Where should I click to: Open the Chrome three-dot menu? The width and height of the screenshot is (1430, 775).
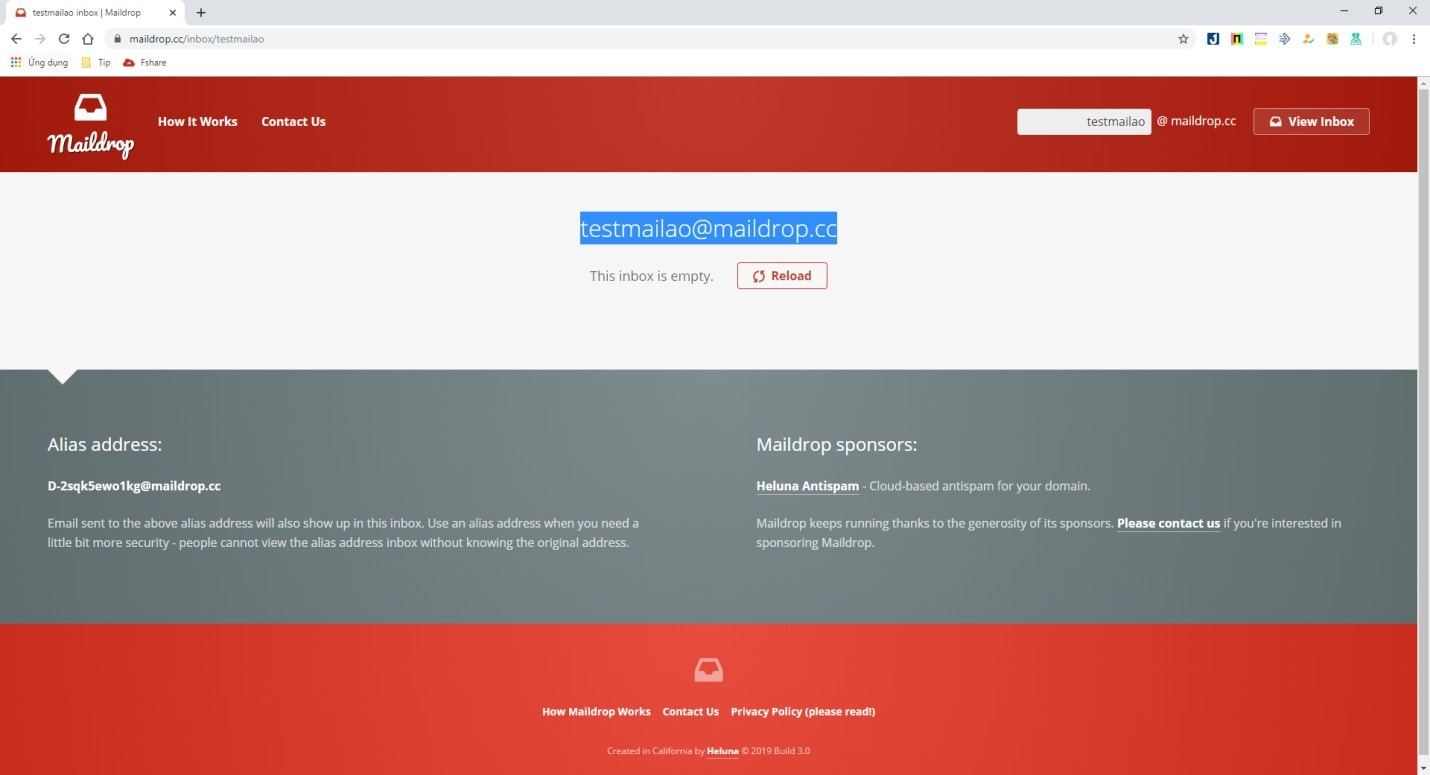coord(1414,39)
